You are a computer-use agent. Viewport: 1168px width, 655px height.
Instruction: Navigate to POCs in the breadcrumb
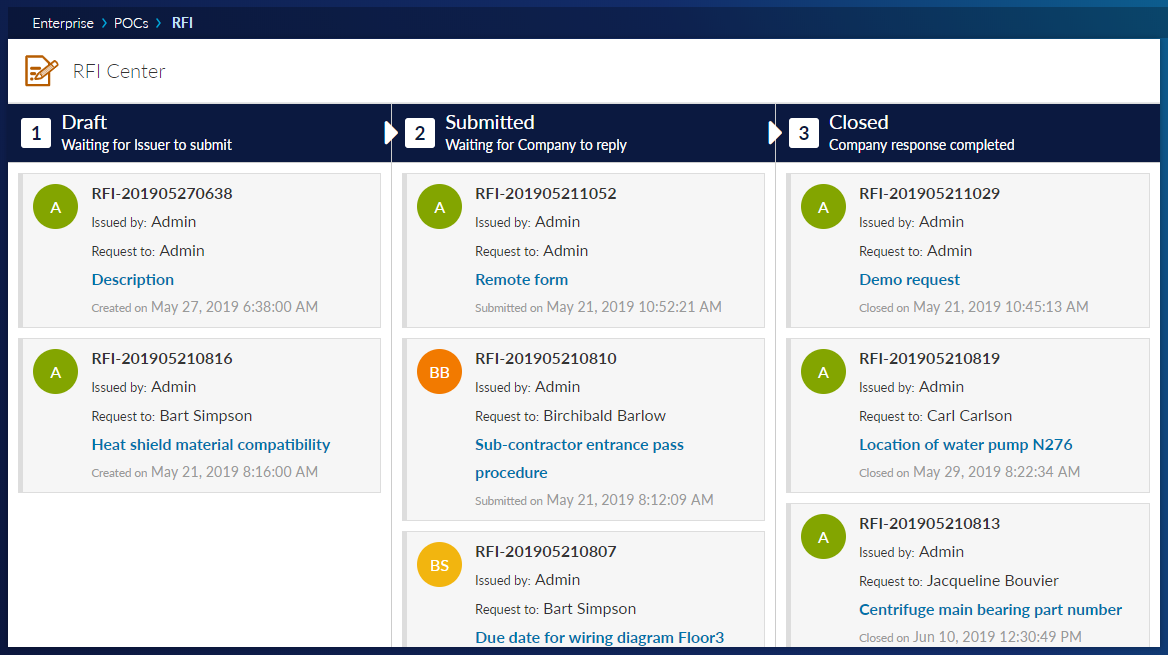click(131, 22)
